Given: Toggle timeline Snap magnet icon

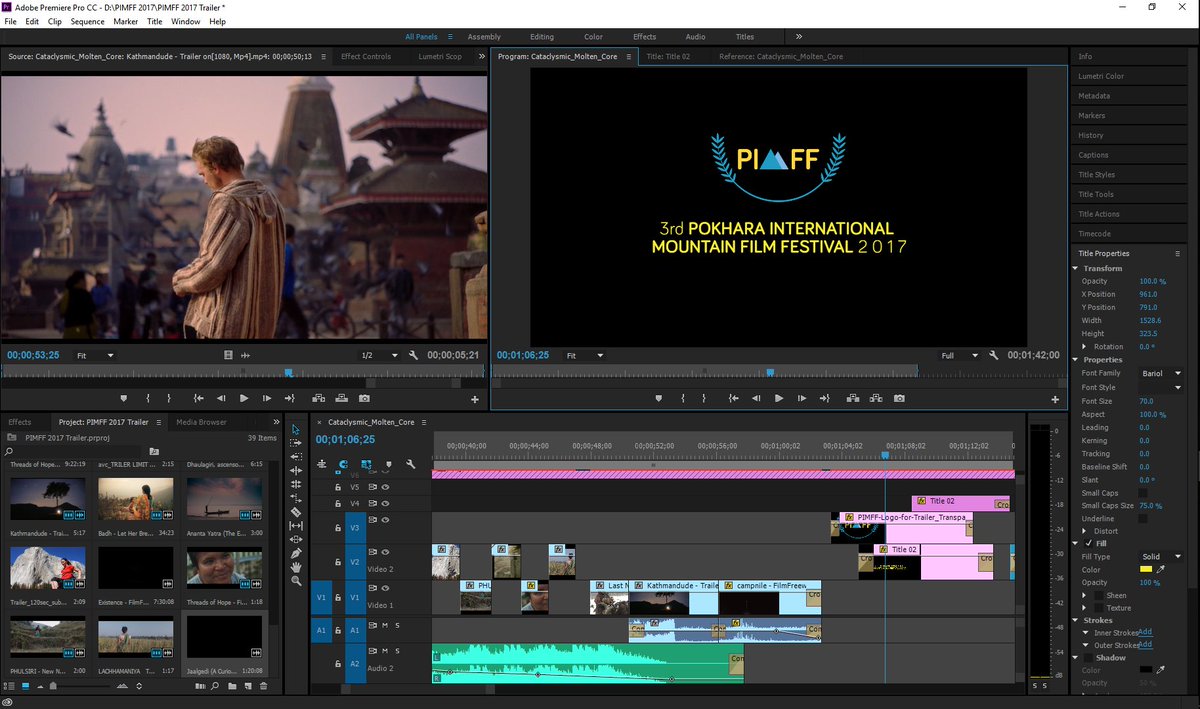Looking at the screenshot, I should coord(343,464).
